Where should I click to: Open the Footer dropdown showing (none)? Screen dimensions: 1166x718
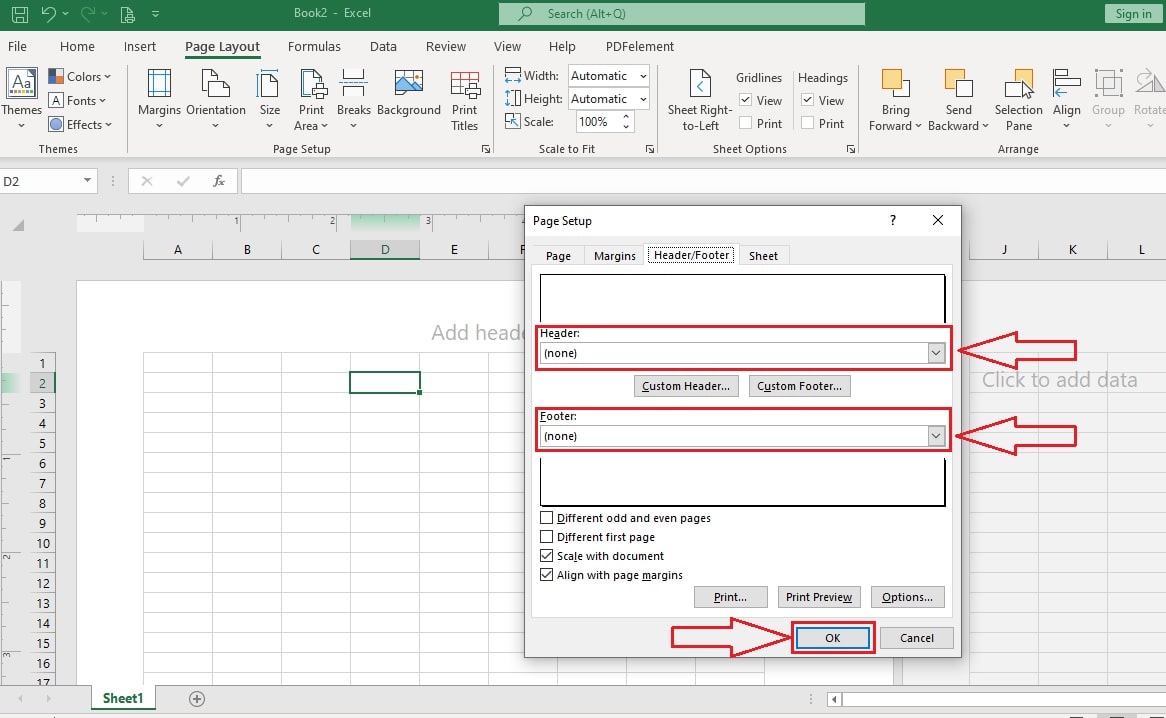tap(936, 436)
